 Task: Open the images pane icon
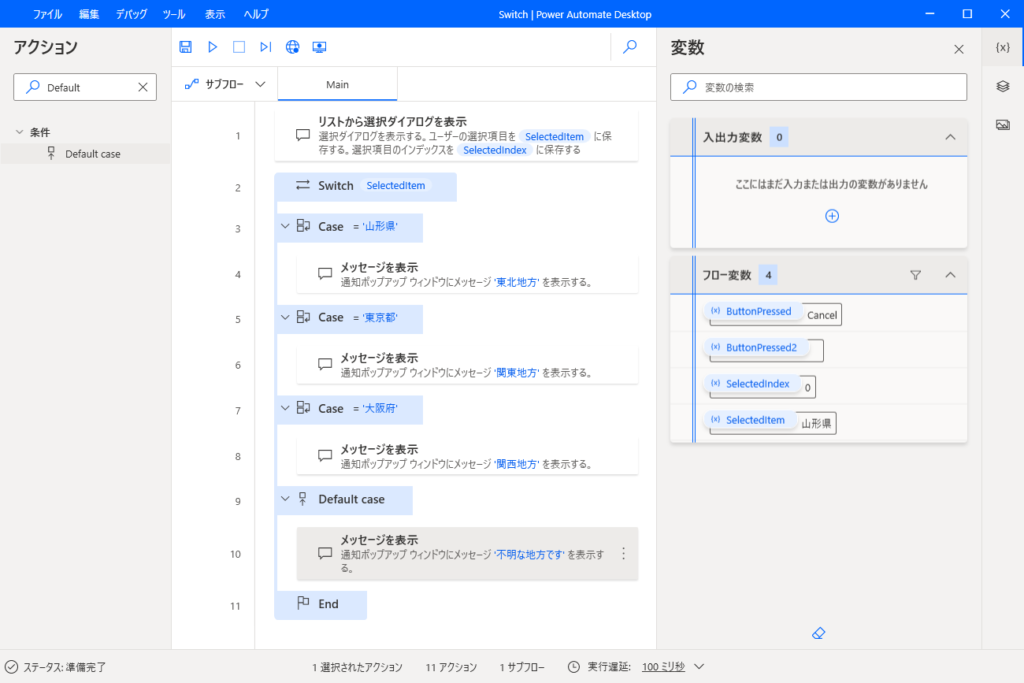[1002, 124]
